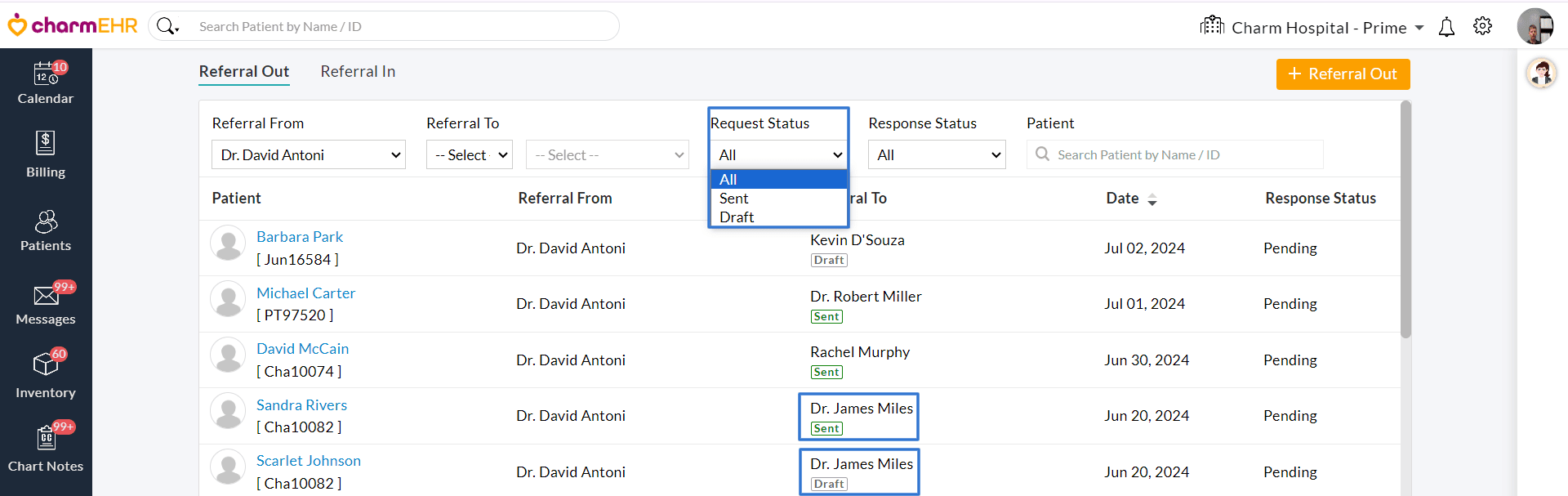Click Jun 30, 2024 date cell
This screenshot has width=1568, height=496.
click(1147, 360)
